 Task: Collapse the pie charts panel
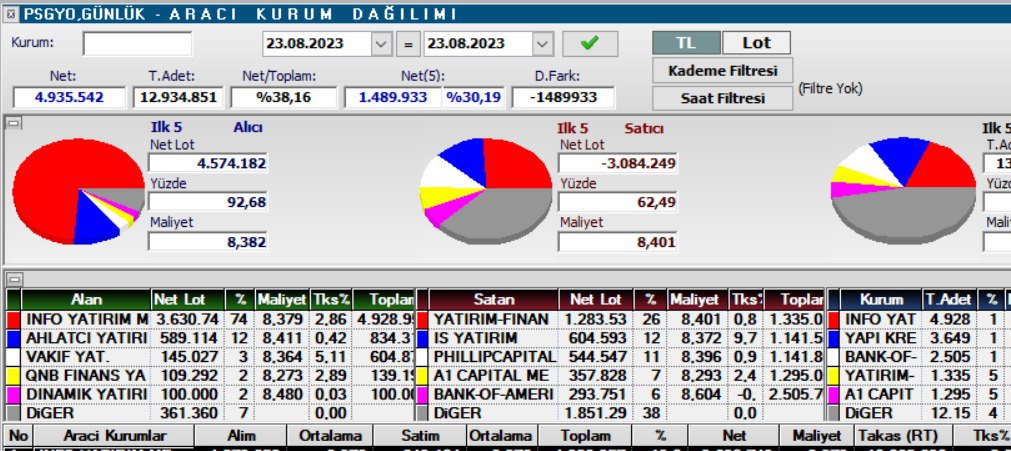13,123
